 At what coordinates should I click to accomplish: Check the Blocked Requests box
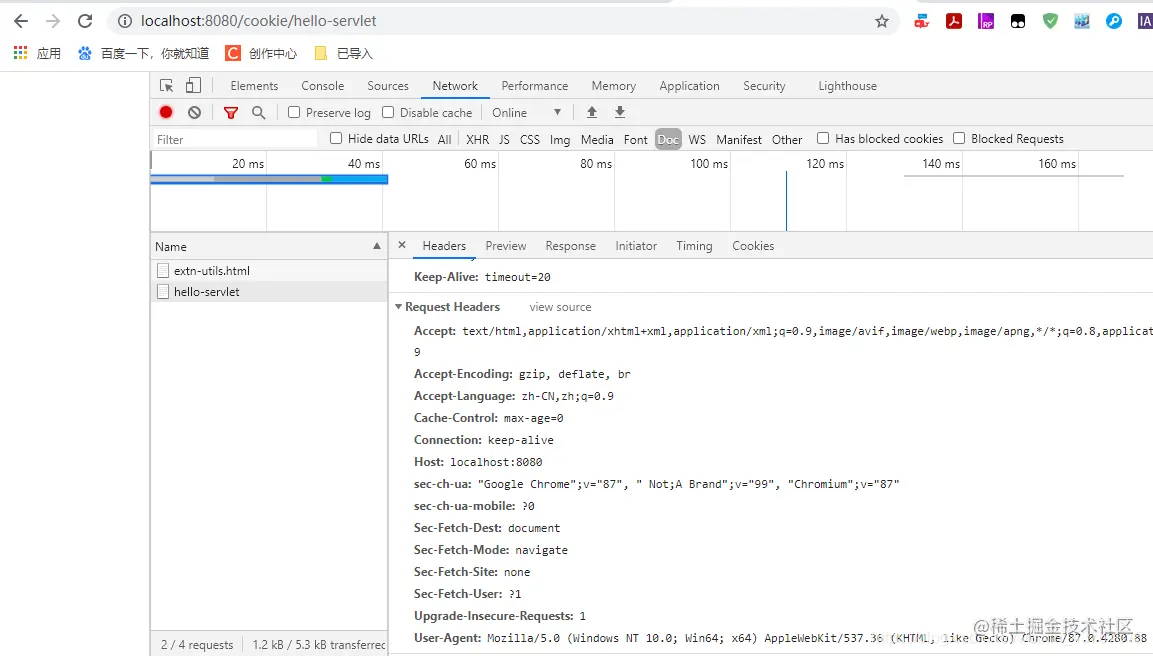(959, 138)
